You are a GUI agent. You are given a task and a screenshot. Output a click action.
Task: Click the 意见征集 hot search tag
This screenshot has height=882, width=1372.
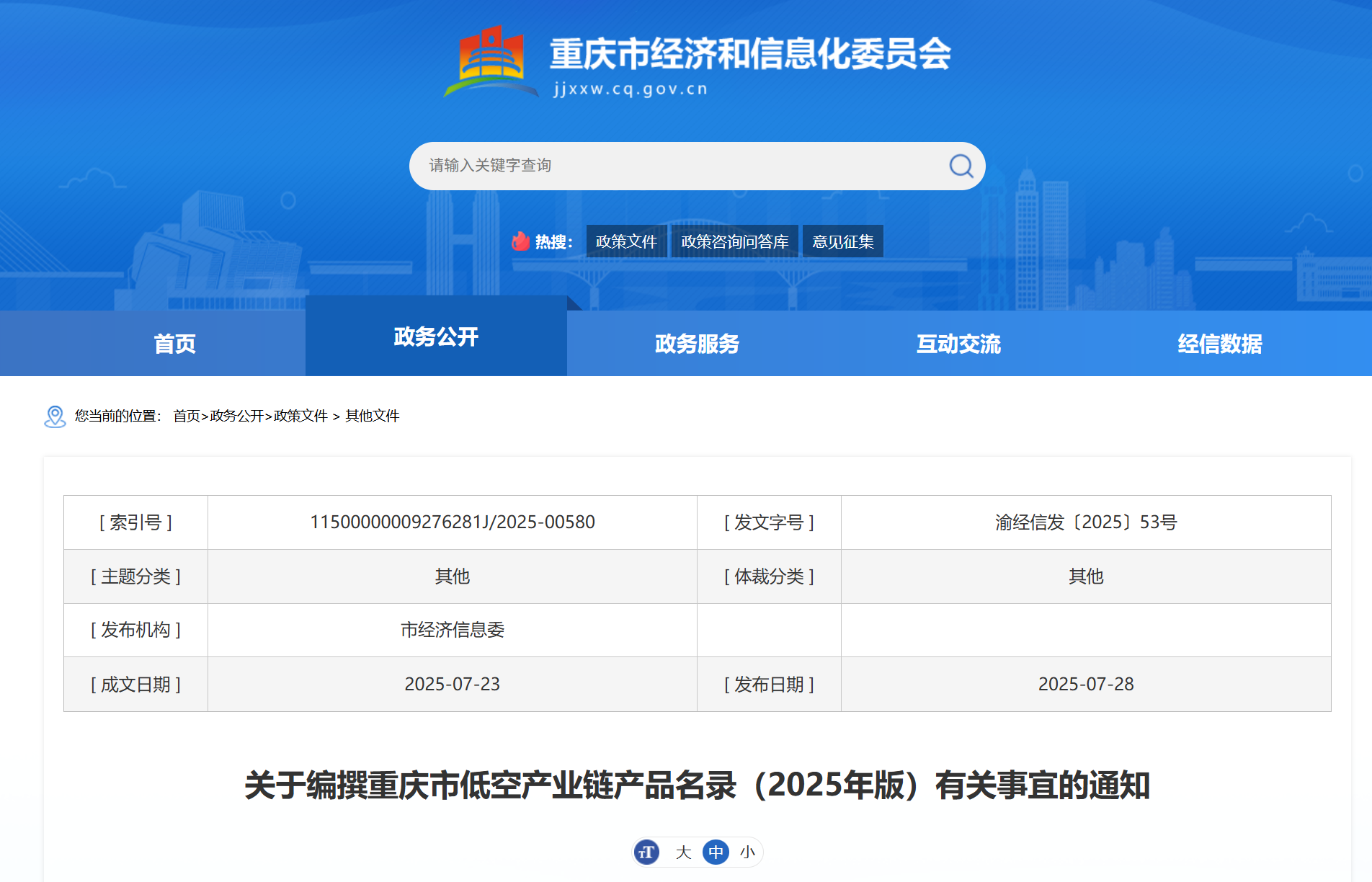pyautogui.click(x=842, y=241)
